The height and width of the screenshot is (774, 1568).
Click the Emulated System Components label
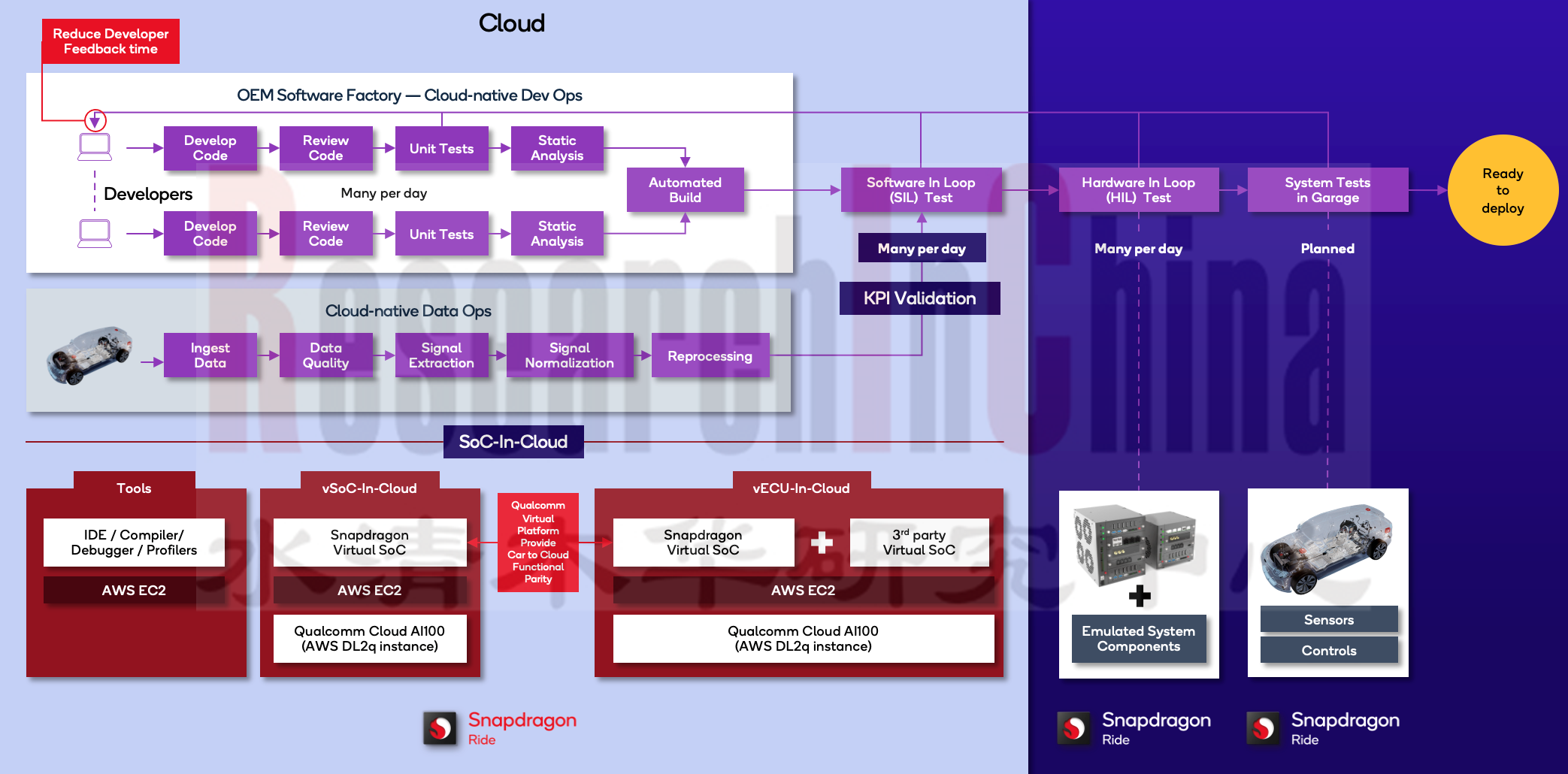(x=1139, y=639)
